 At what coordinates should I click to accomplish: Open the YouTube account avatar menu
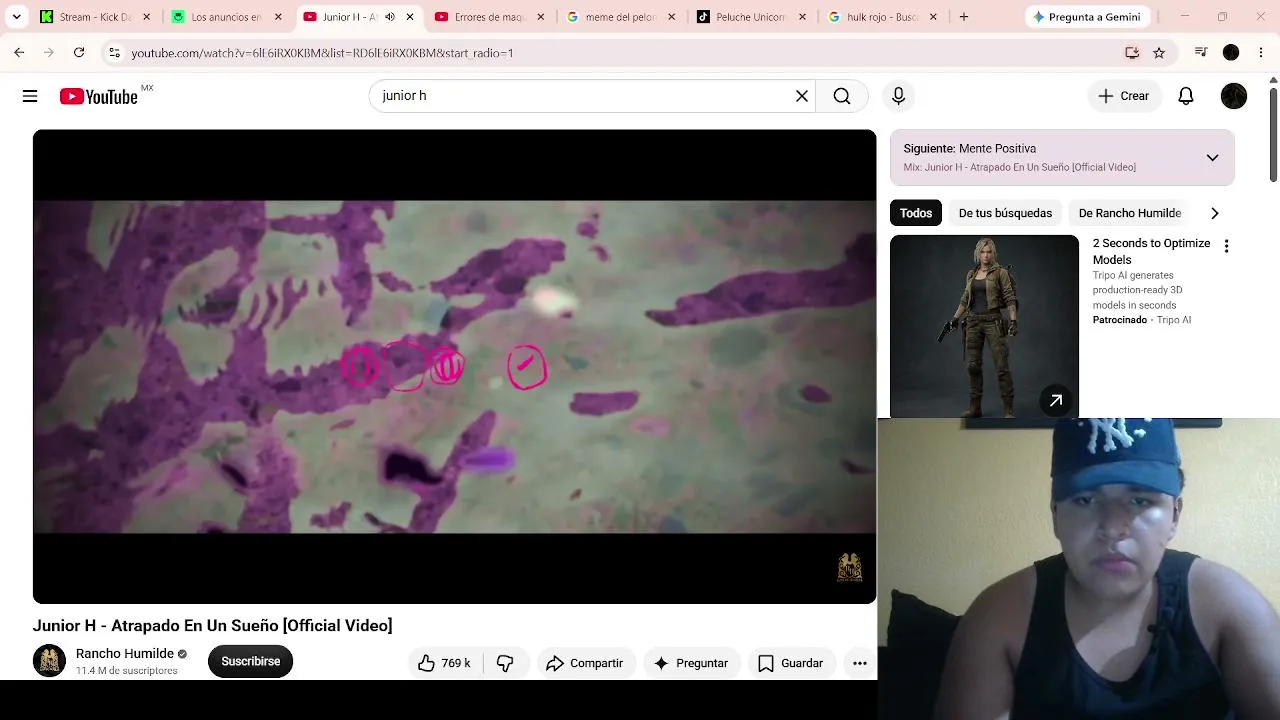[x=1234, y=96]
